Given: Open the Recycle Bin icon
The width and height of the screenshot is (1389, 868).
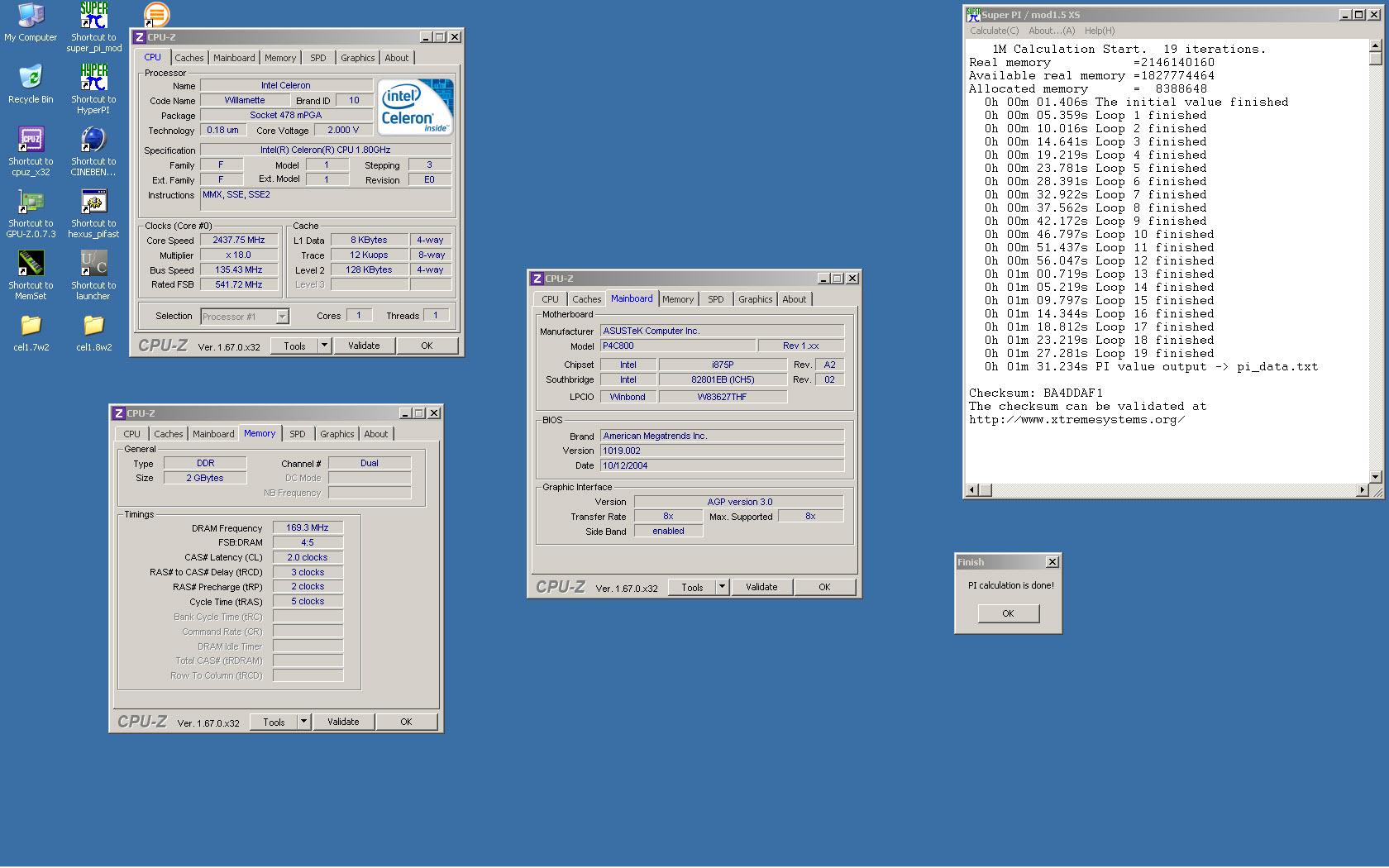Looking at the screenshot, I should (x=31, y=83).
